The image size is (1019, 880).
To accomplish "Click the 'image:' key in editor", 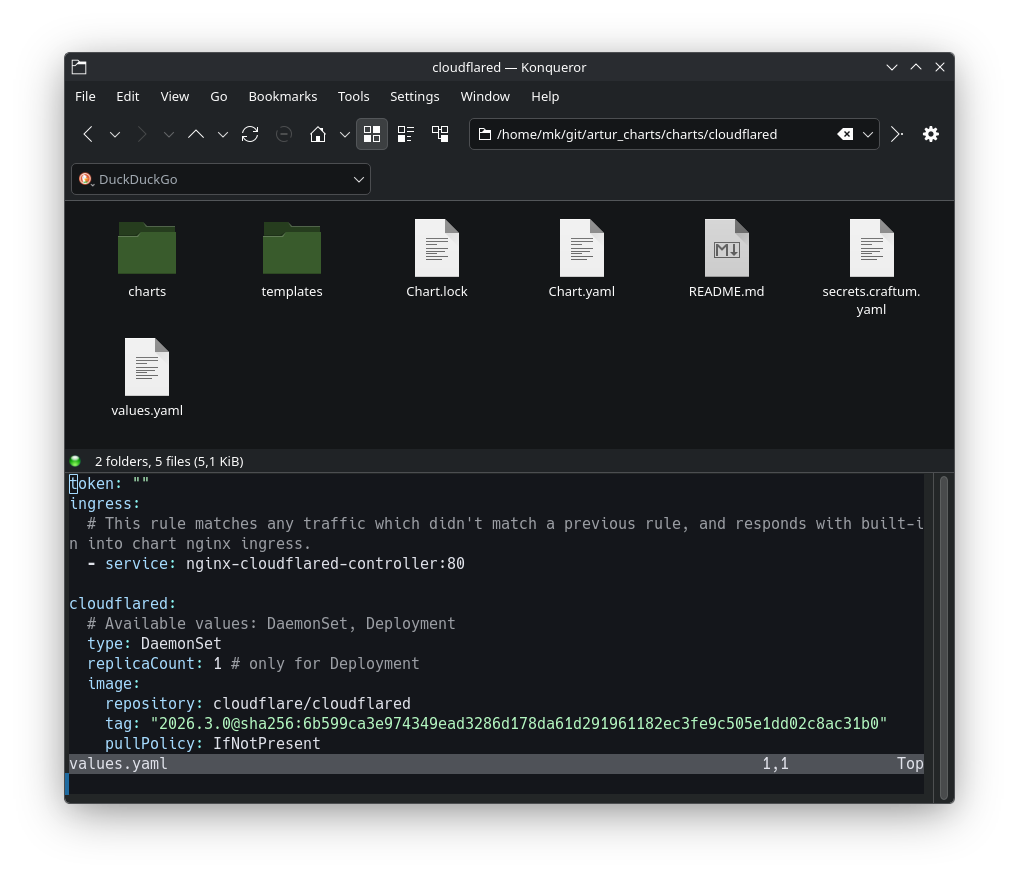I will [114, 684].
